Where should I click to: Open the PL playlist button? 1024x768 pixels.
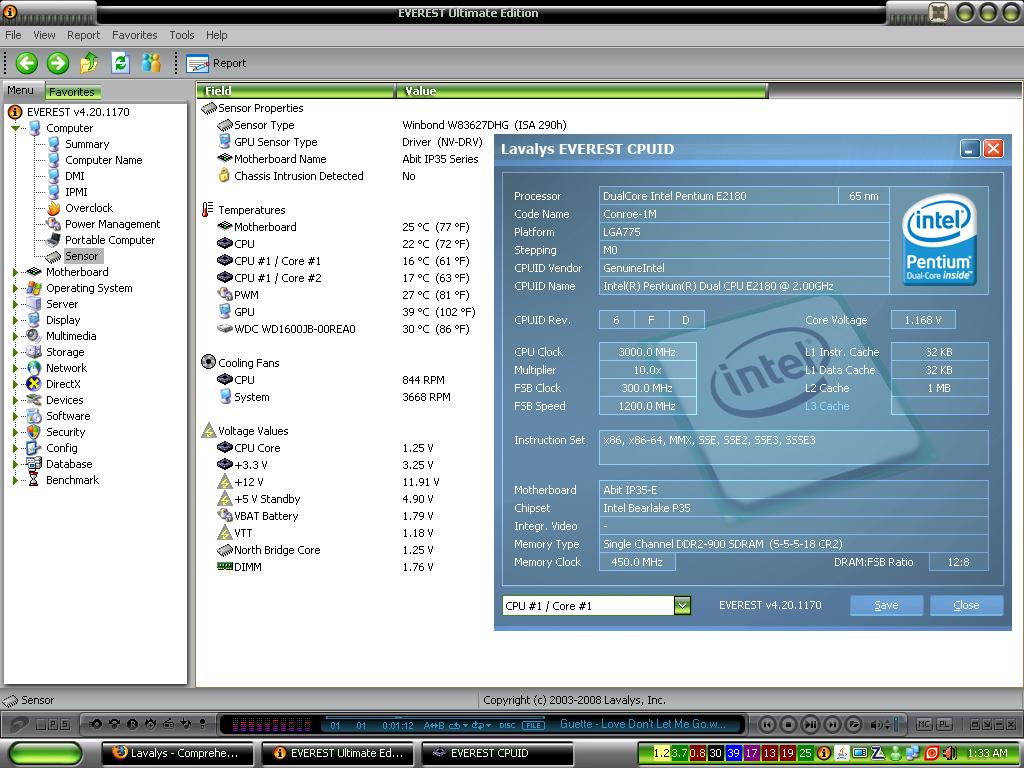tap(944, 724)
